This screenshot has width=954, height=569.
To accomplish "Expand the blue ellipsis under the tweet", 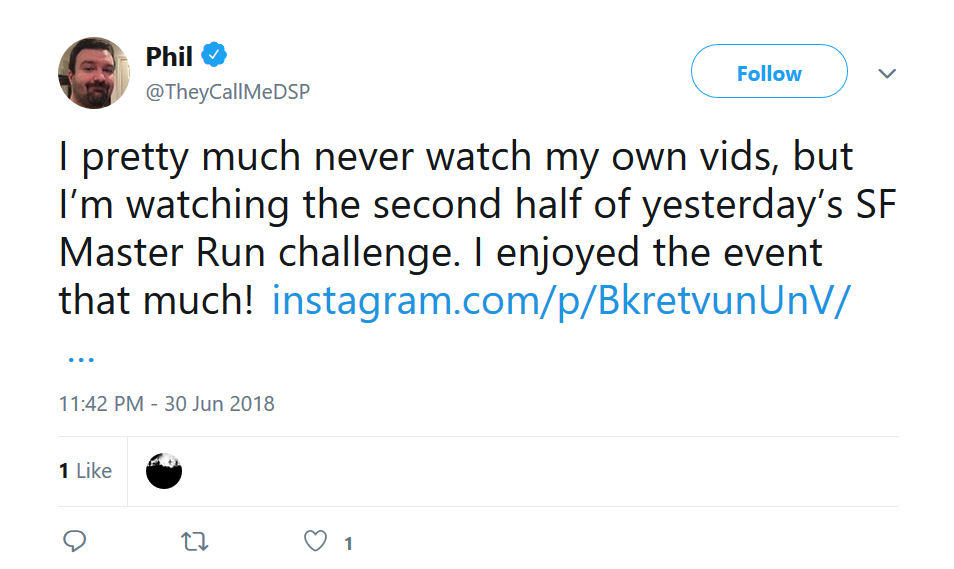I will click(x=81, y=360).
